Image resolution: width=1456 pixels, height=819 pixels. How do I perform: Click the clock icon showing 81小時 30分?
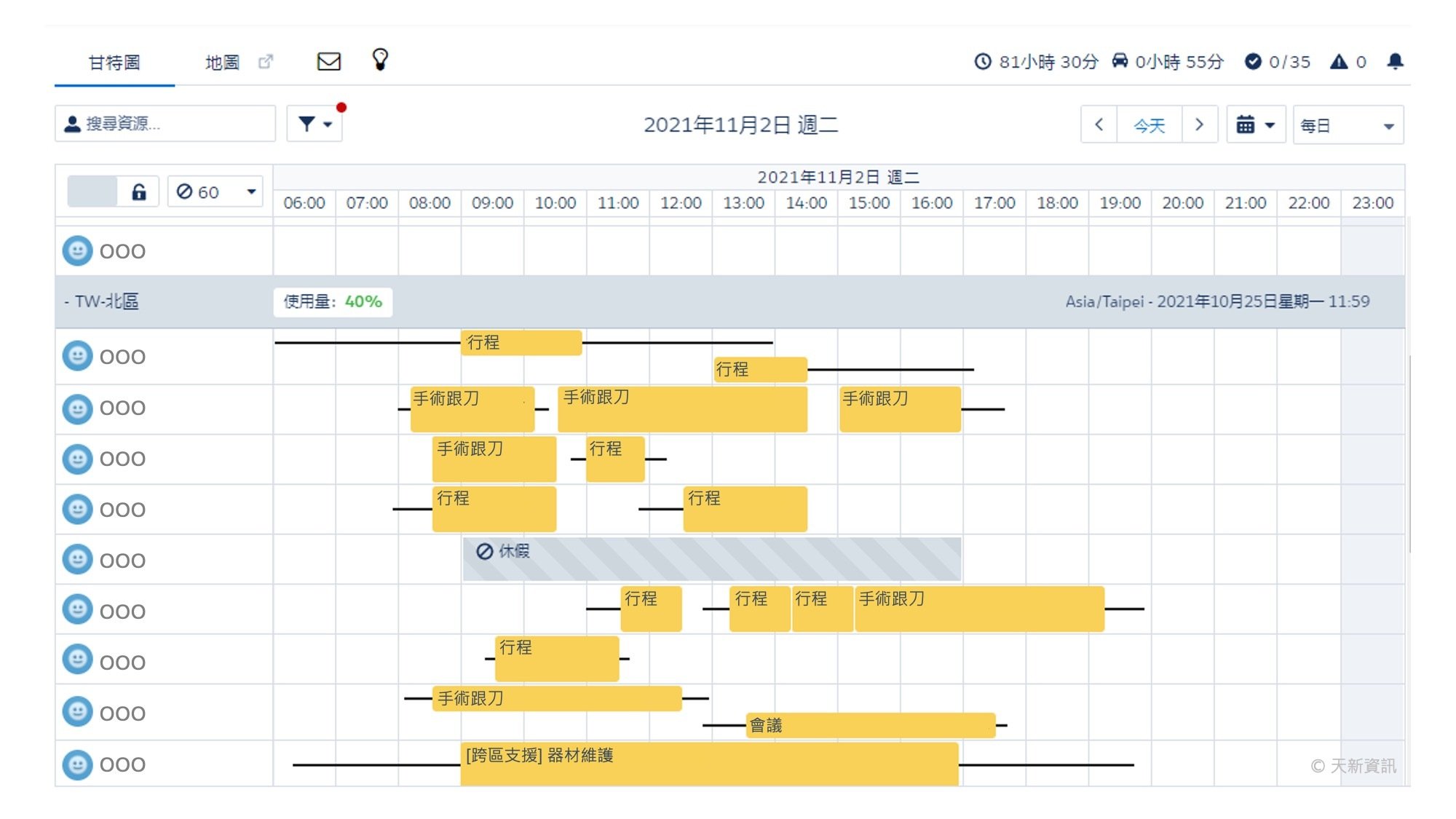[984, 63]
